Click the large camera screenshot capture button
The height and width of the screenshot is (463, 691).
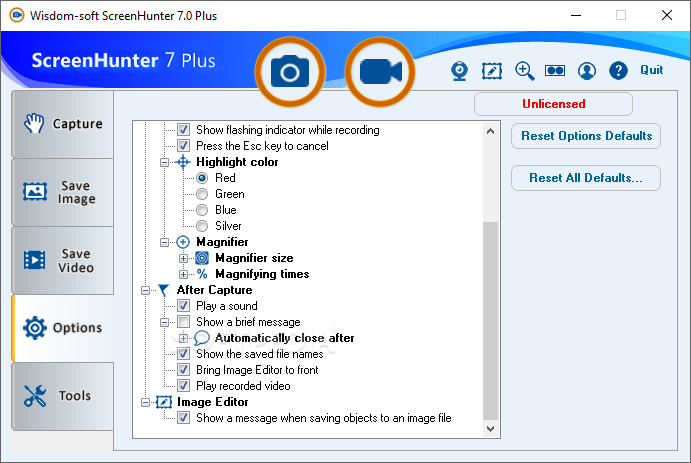pyautogui.click(x=290, y=72)
